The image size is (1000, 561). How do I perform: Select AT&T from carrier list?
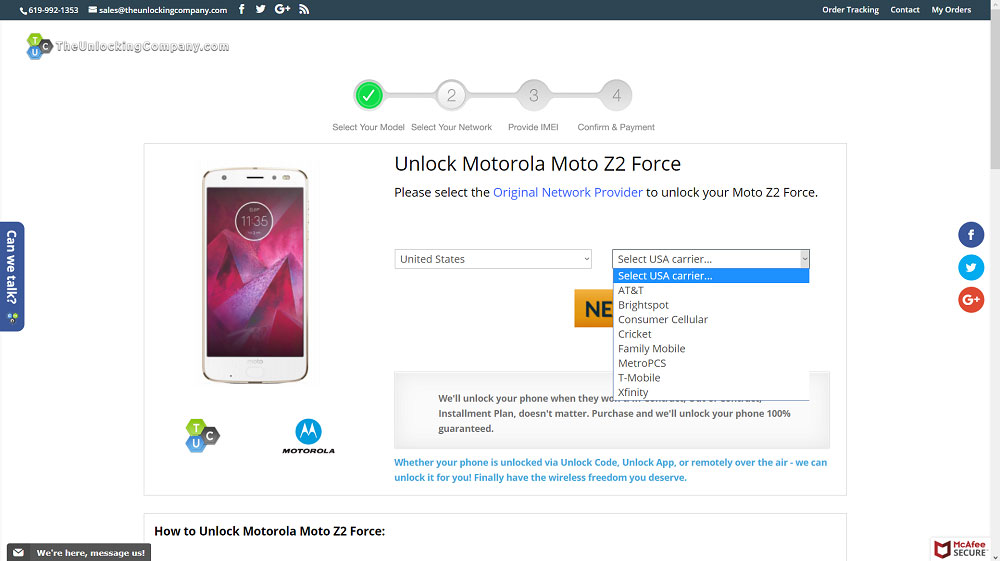710,291
